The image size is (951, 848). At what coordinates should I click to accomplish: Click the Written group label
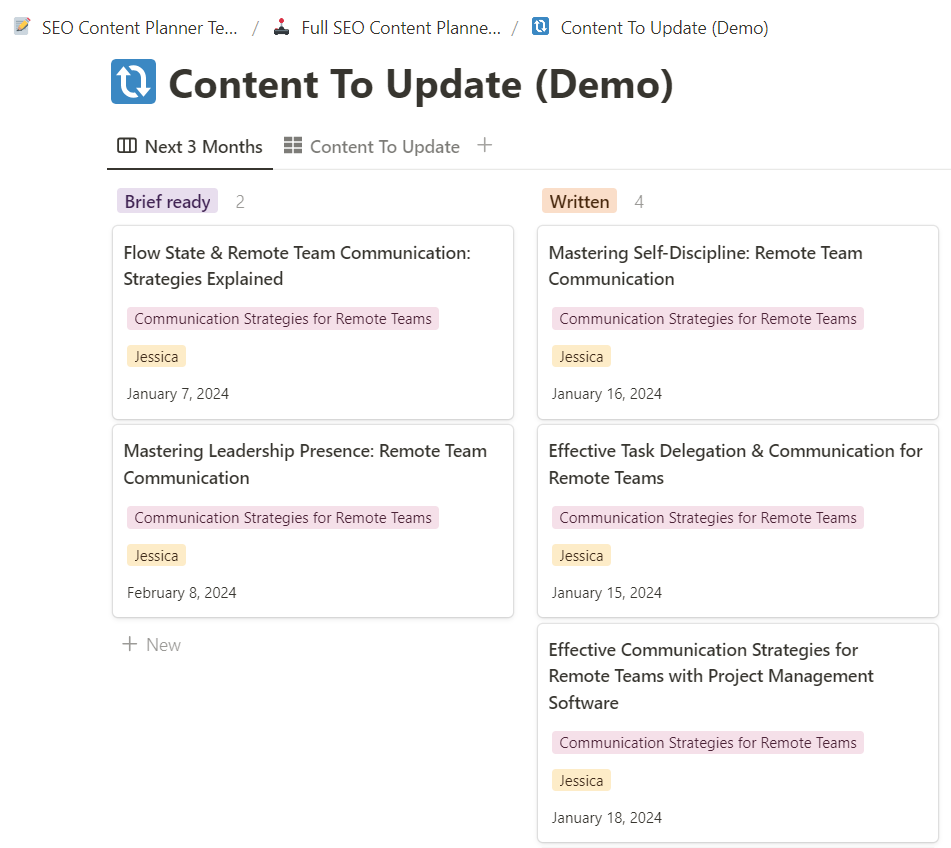579,202
